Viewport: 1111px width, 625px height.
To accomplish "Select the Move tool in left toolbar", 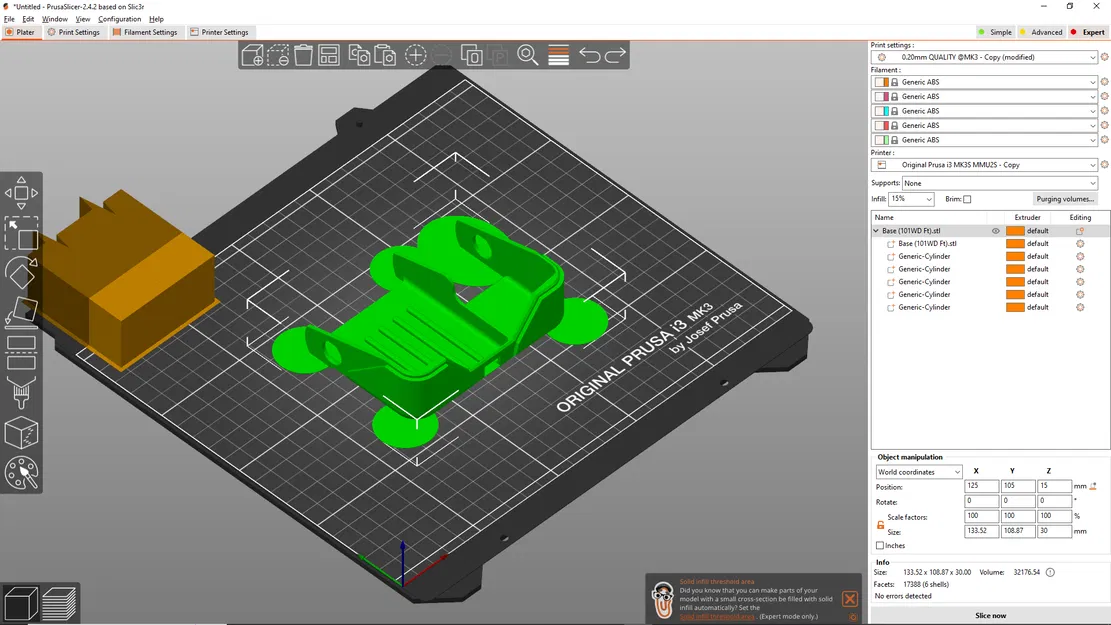I will click(x=21, y=193).
